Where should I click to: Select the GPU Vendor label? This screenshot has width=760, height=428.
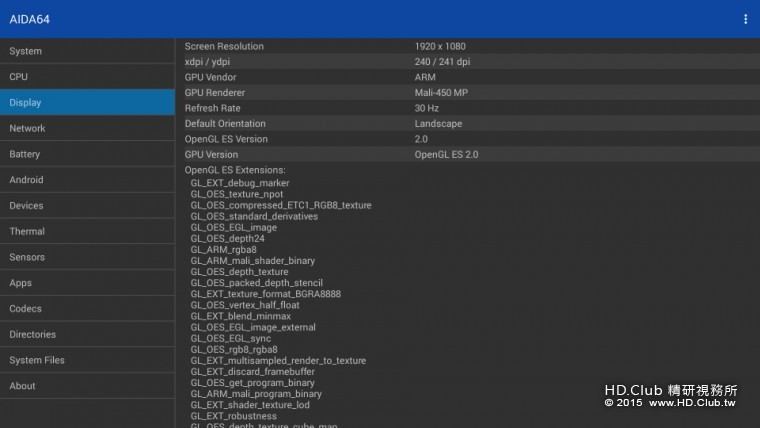pos(210,77)
